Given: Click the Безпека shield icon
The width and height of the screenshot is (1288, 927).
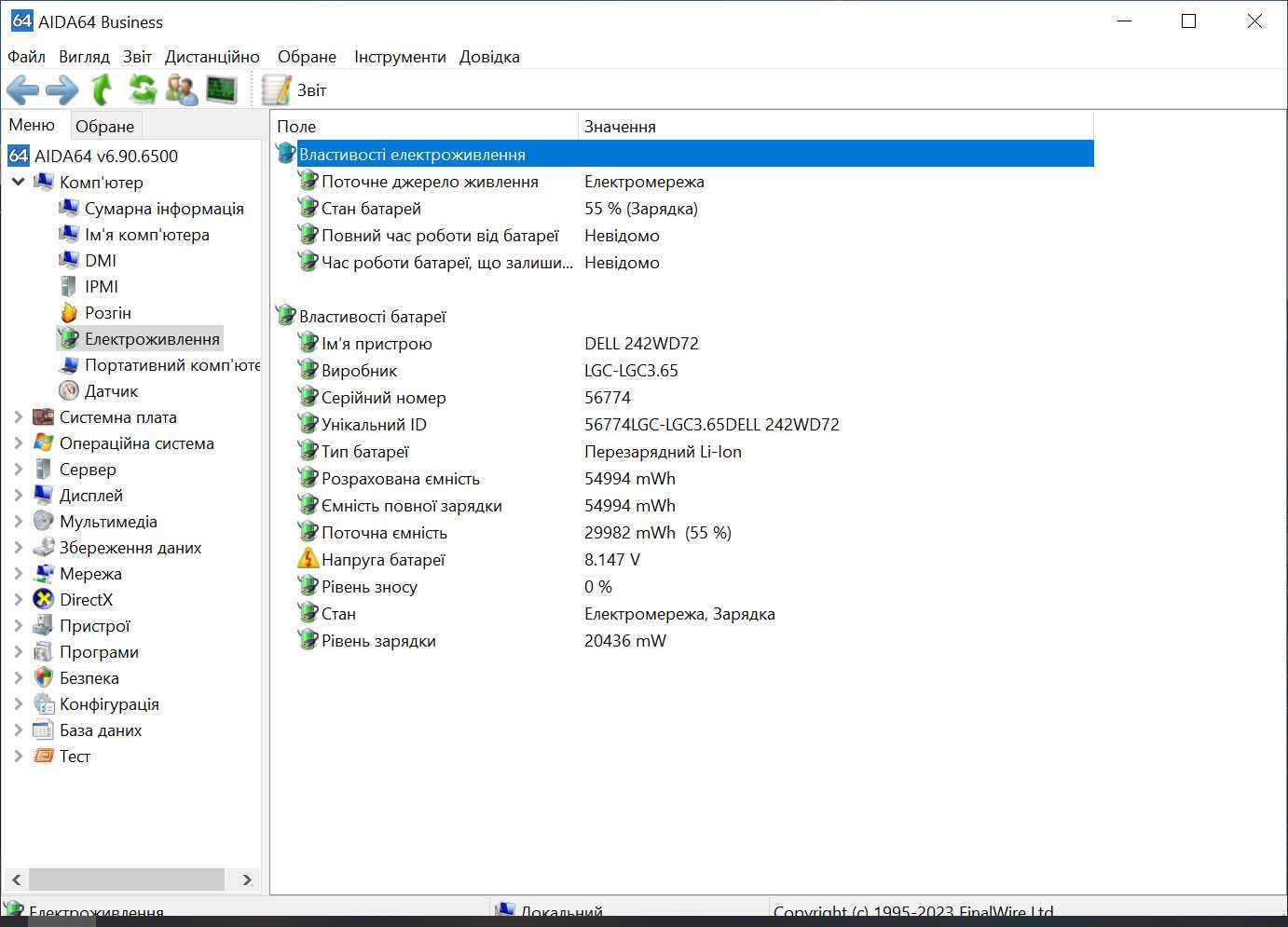Looking at the screenshot, I should point(43,678).
